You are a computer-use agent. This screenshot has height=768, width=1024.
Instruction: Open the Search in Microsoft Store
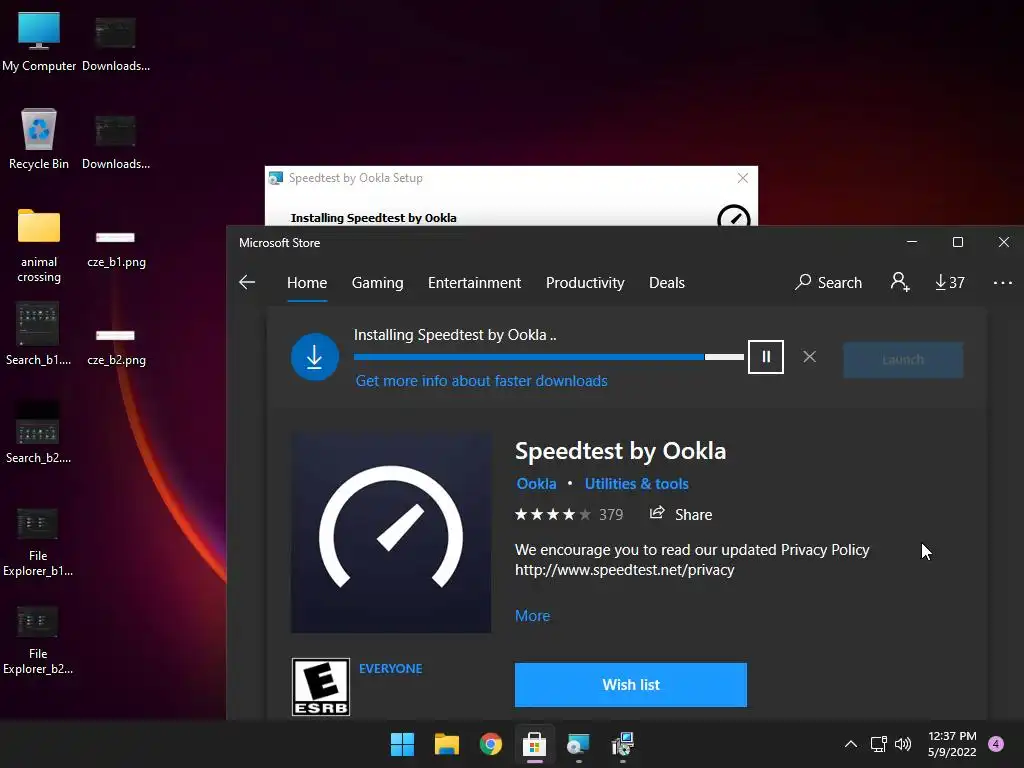point(829,282)
